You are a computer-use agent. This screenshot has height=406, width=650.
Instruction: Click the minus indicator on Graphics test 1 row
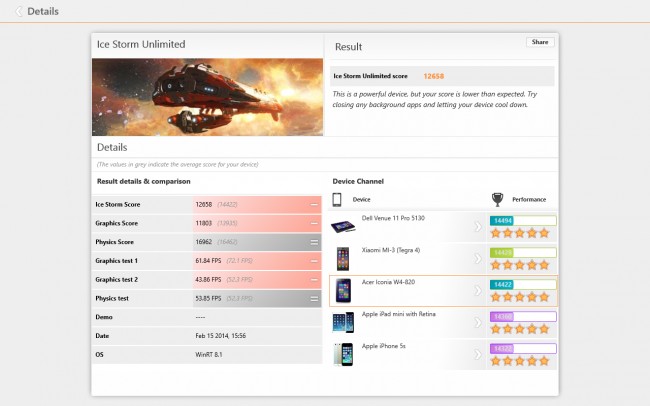pyautogui.click(x=314, y=261)
